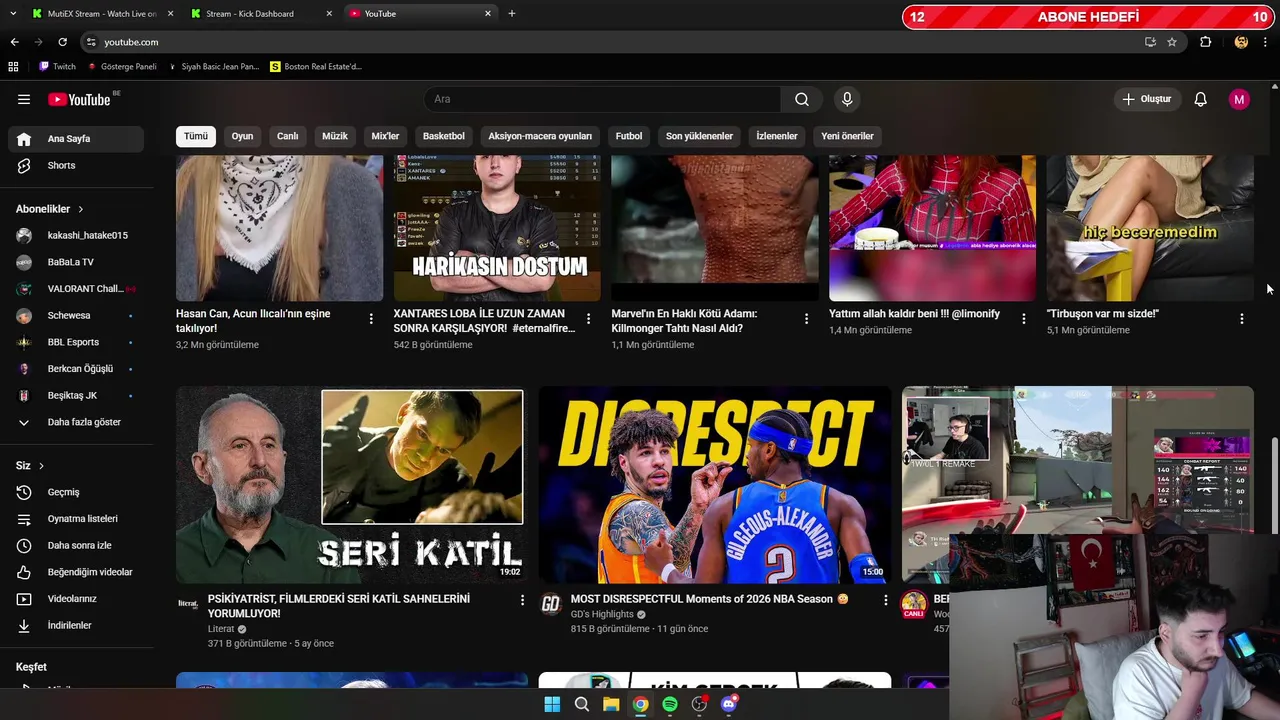Open Geçmiş history page

[76, 492]
